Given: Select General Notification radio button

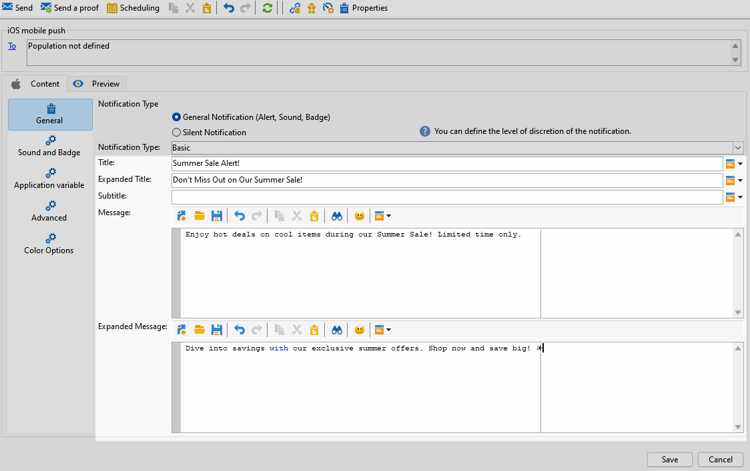Looking at the screenshot, I should pos(176,117).
